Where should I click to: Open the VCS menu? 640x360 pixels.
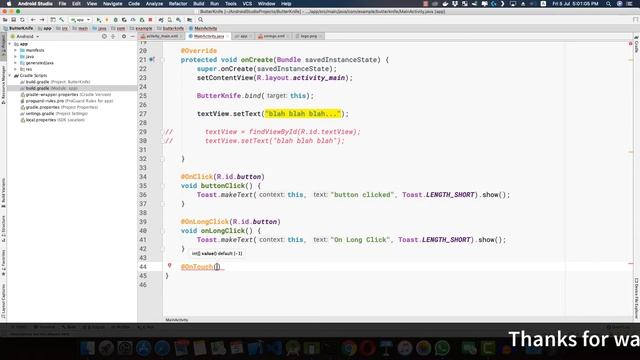(x=247, y=4)
